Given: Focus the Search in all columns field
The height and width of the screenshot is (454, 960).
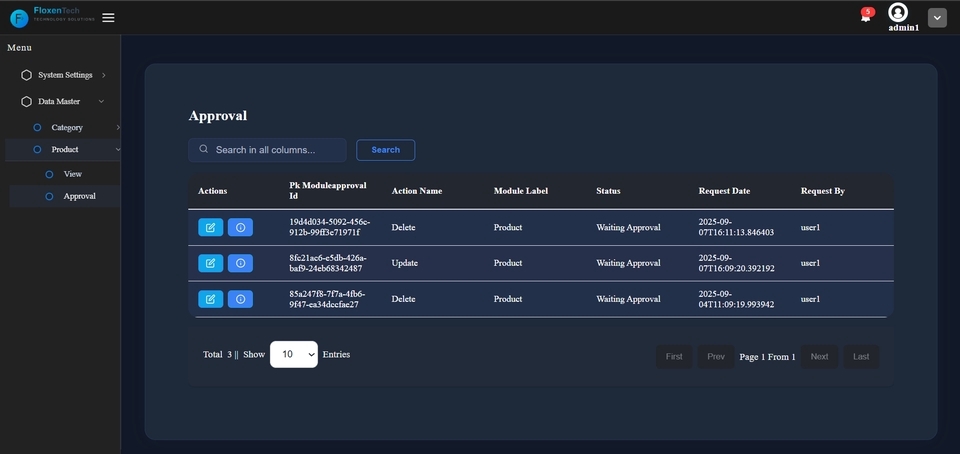Looking at the screenshot, I should click(275, 150).
